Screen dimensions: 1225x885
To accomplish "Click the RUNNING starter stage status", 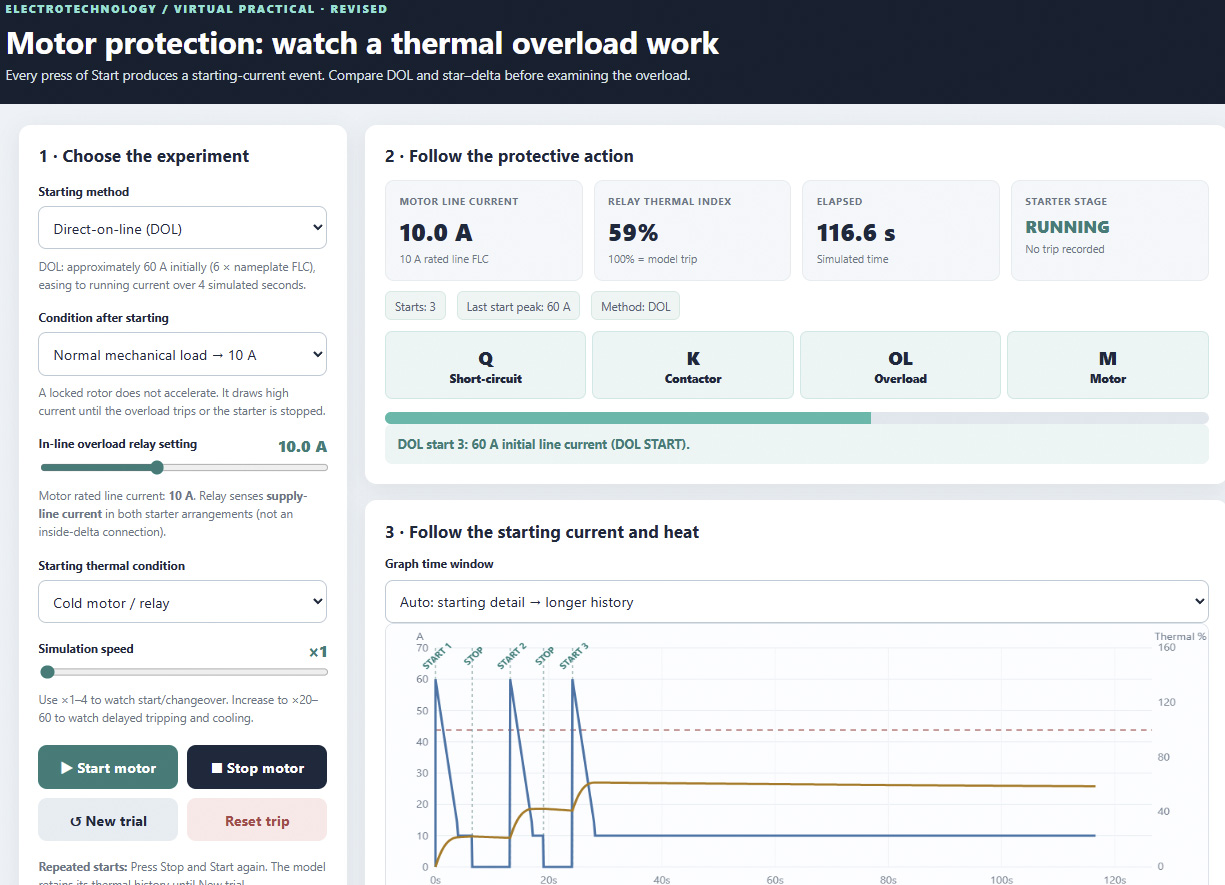I will [1068, 227].
